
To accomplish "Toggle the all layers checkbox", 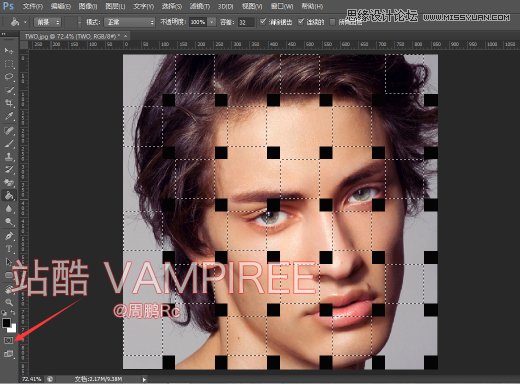I will point(332,22).
